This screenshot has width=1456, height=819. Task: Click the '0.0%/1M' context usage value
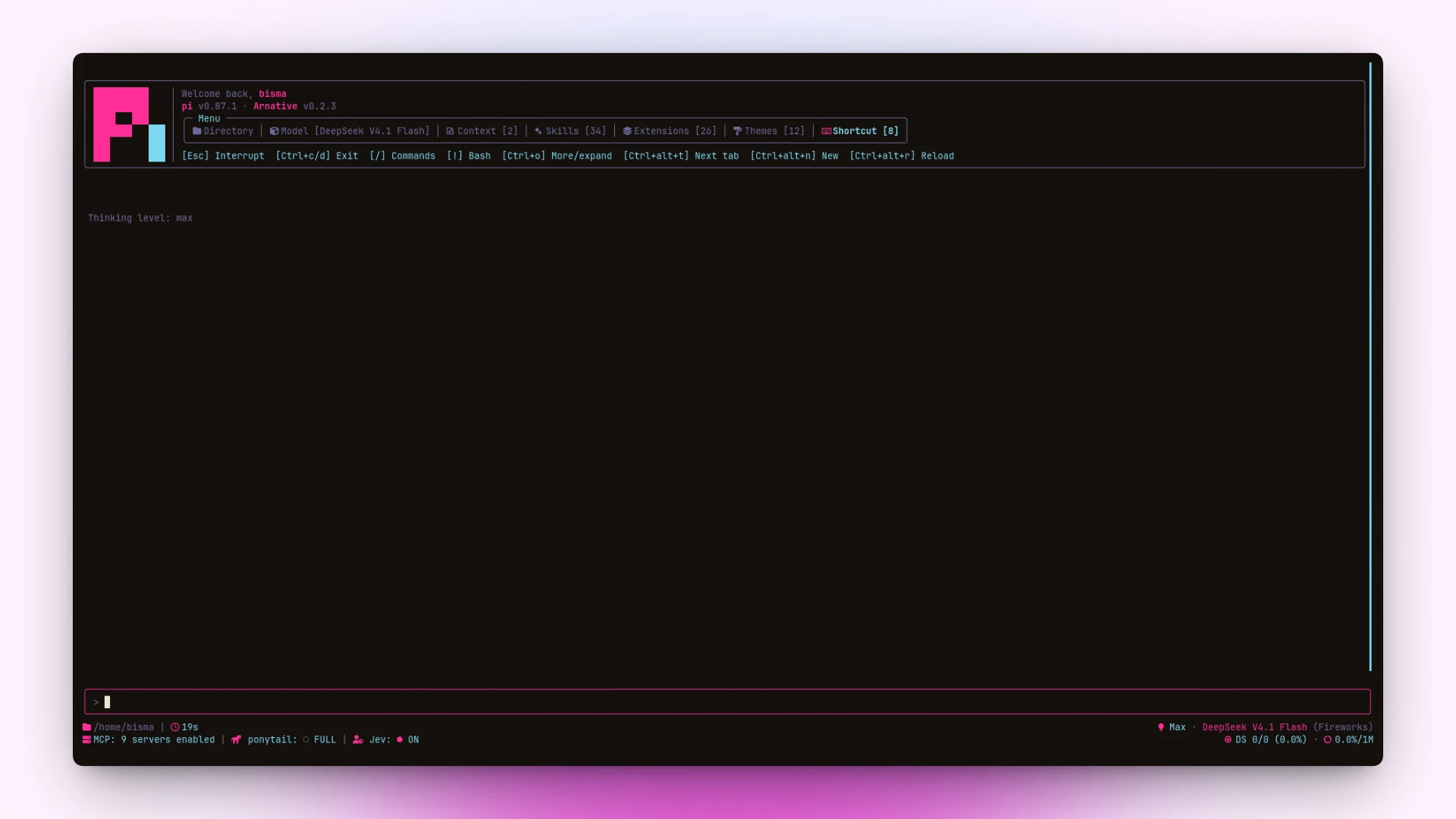tap(1354, 739)
